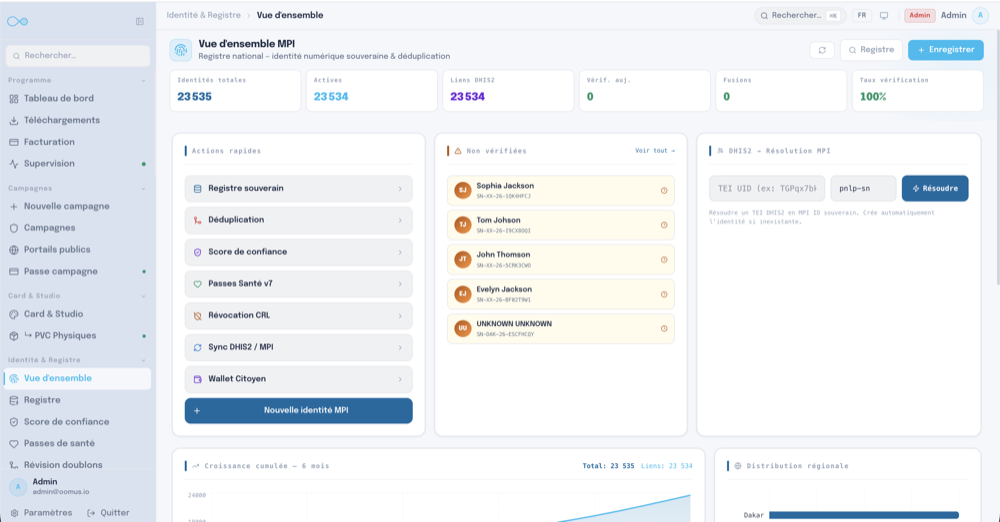Click the clock icon on Sophia Jackson row
This screenshot has width=1000, height=522.
pos(664,191)
